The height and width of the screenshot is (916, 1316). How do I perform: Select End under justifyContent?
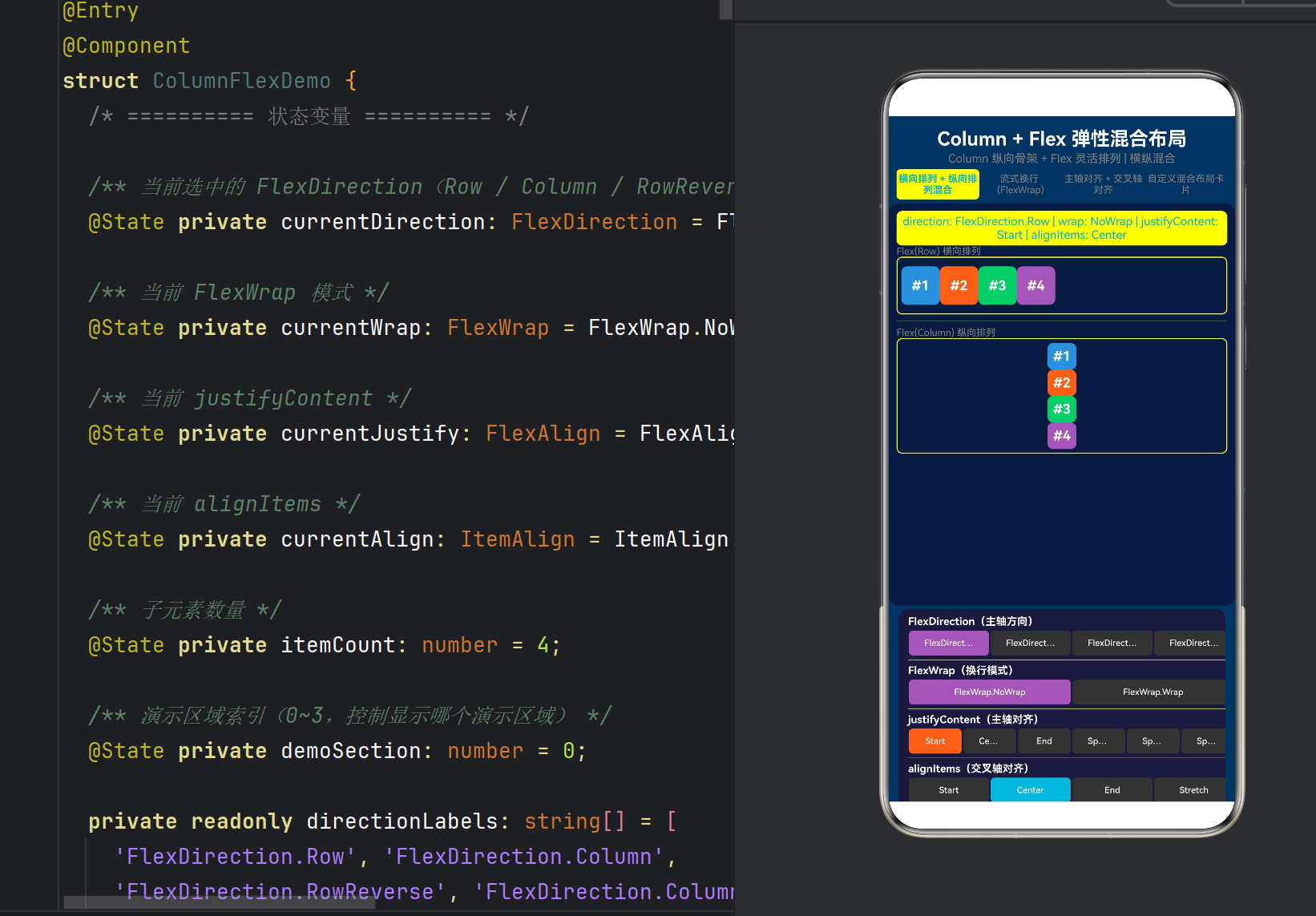coord(1044,740)
